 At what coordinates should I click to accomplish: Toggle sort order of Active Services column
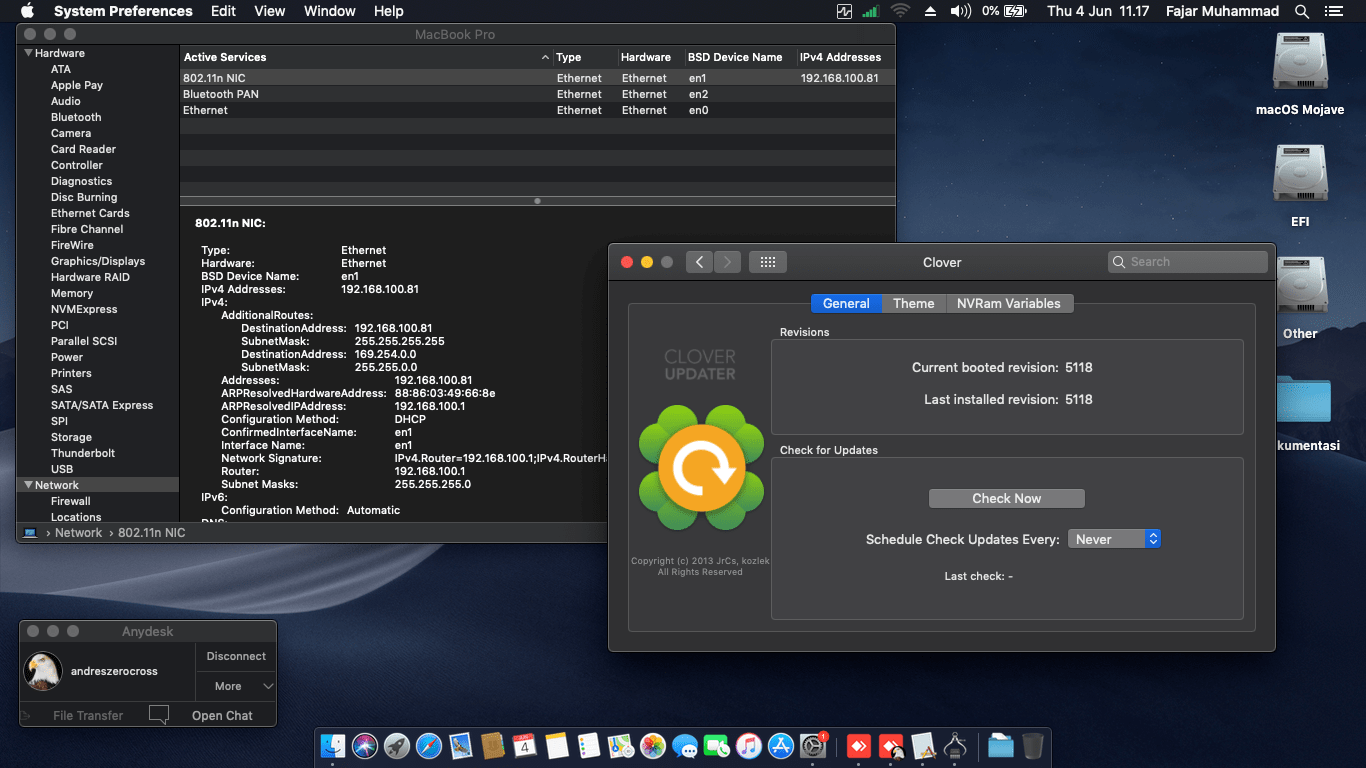point(366,57)
